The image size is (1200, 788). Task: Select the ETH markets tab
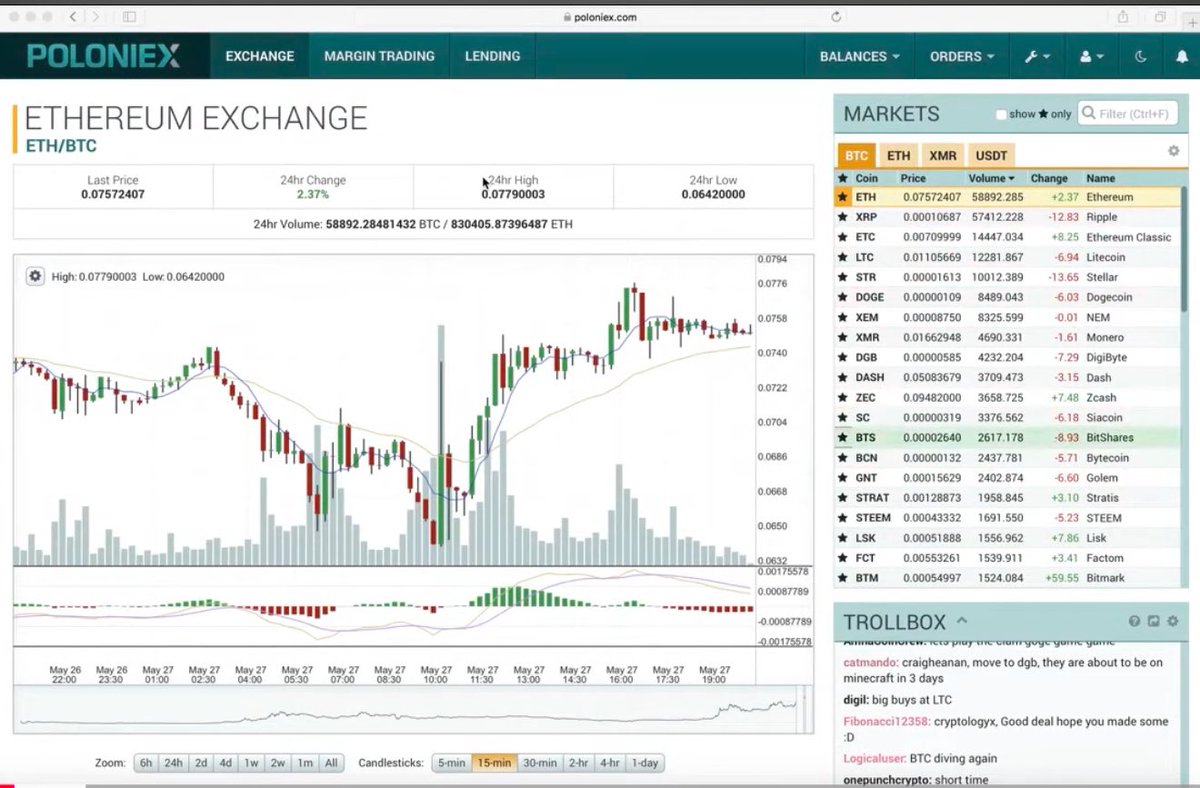(899, 156)
